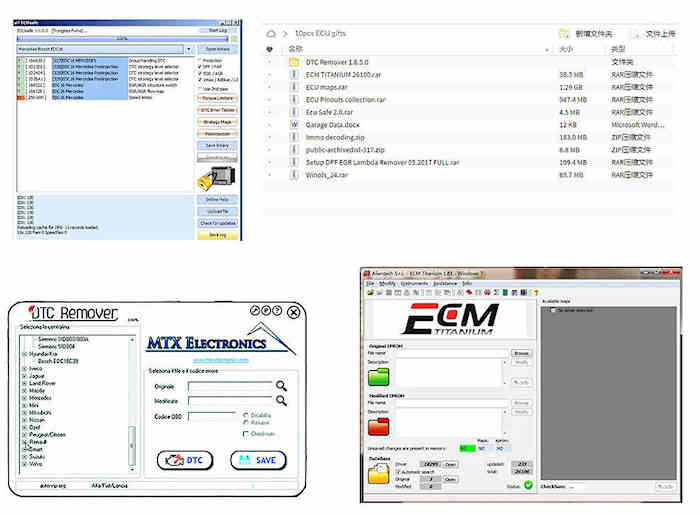Click the circled question mark help icon in DTC Remover
700x516 pixels.
pyautogui.click(x=277, y=310)
